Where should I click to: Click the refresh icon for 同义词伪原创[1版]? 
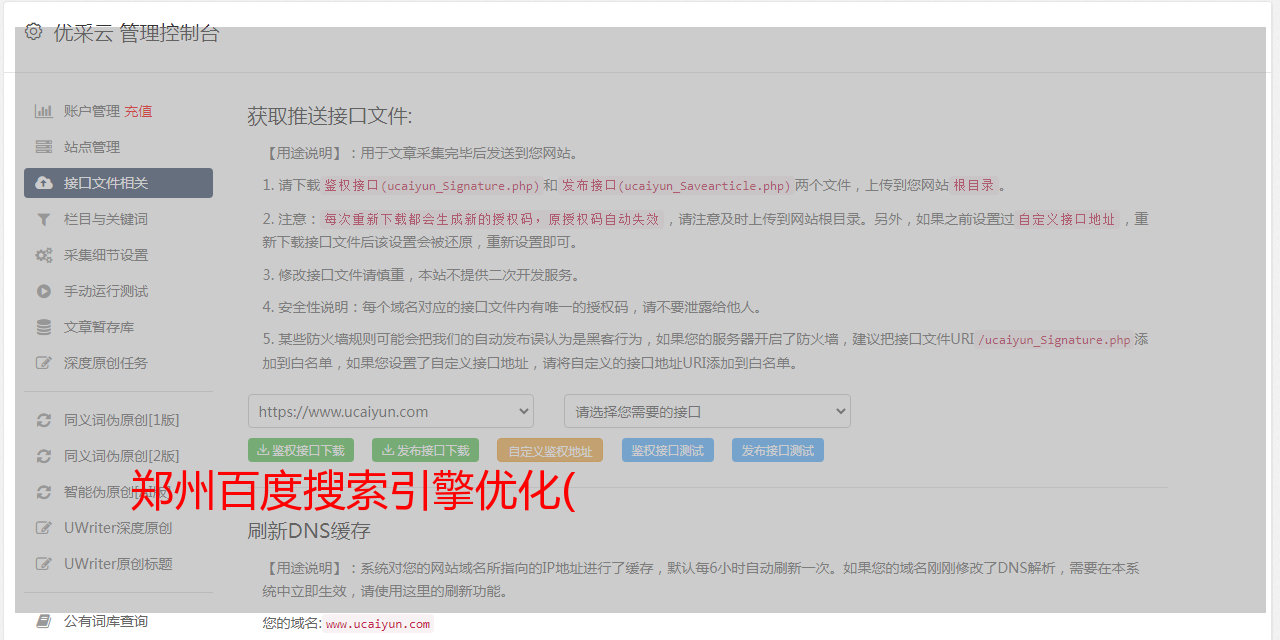[x=44, y=420]
